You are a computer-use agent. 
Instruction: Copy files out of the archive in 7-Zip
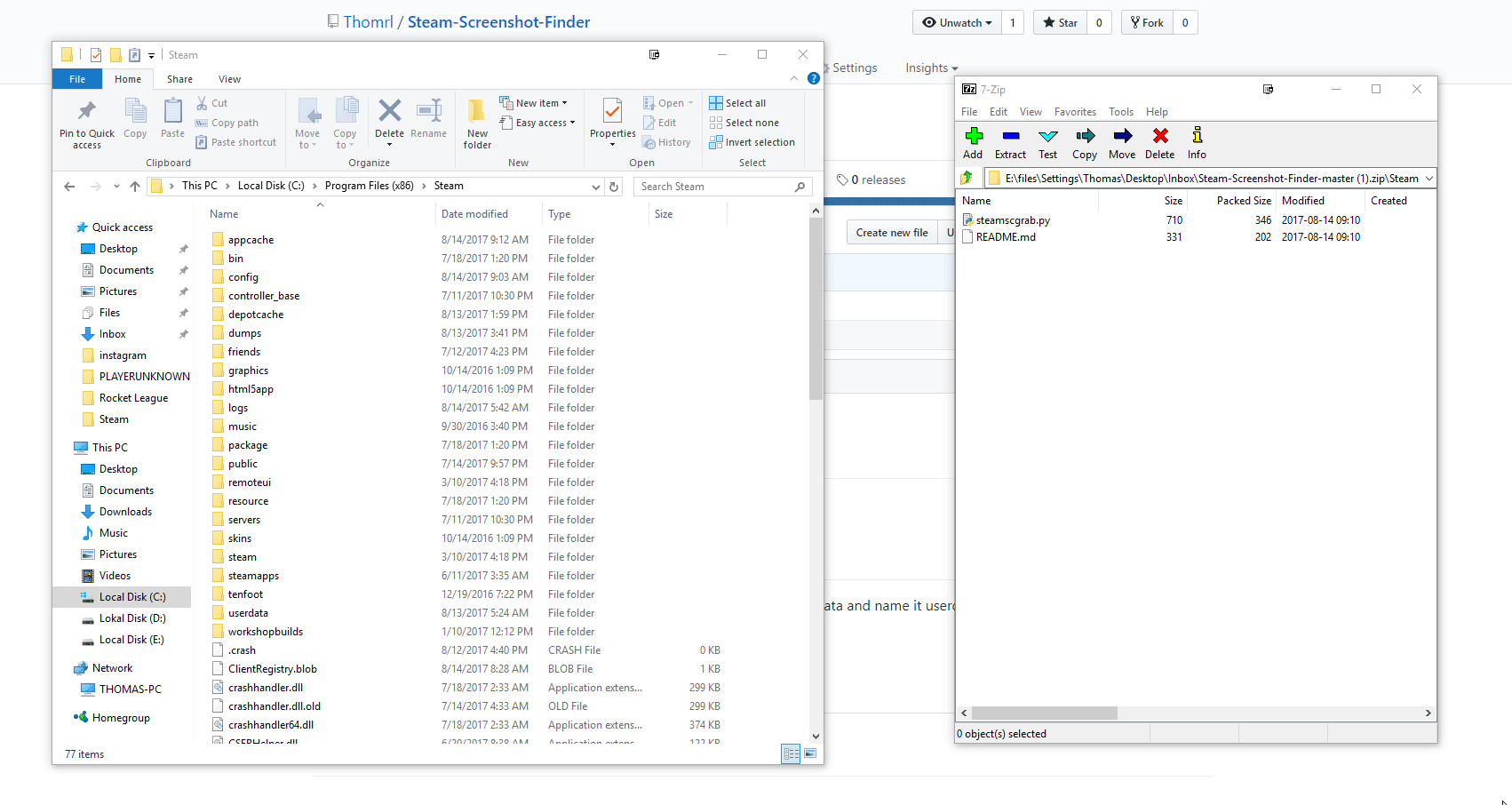click(1085, 141)
